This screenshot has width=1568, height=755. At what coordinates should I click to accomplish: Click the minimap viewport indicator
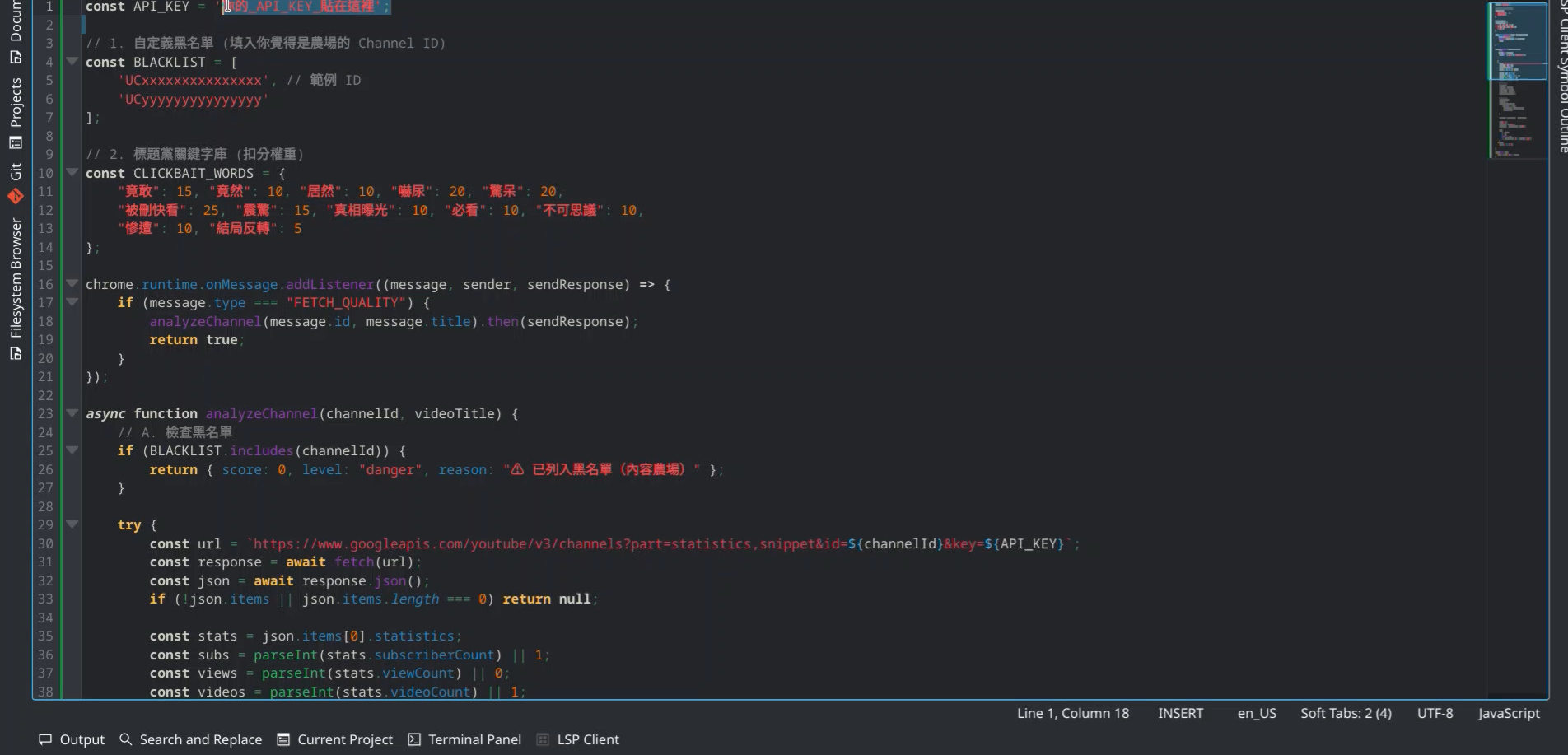[x=1516, y=41]
